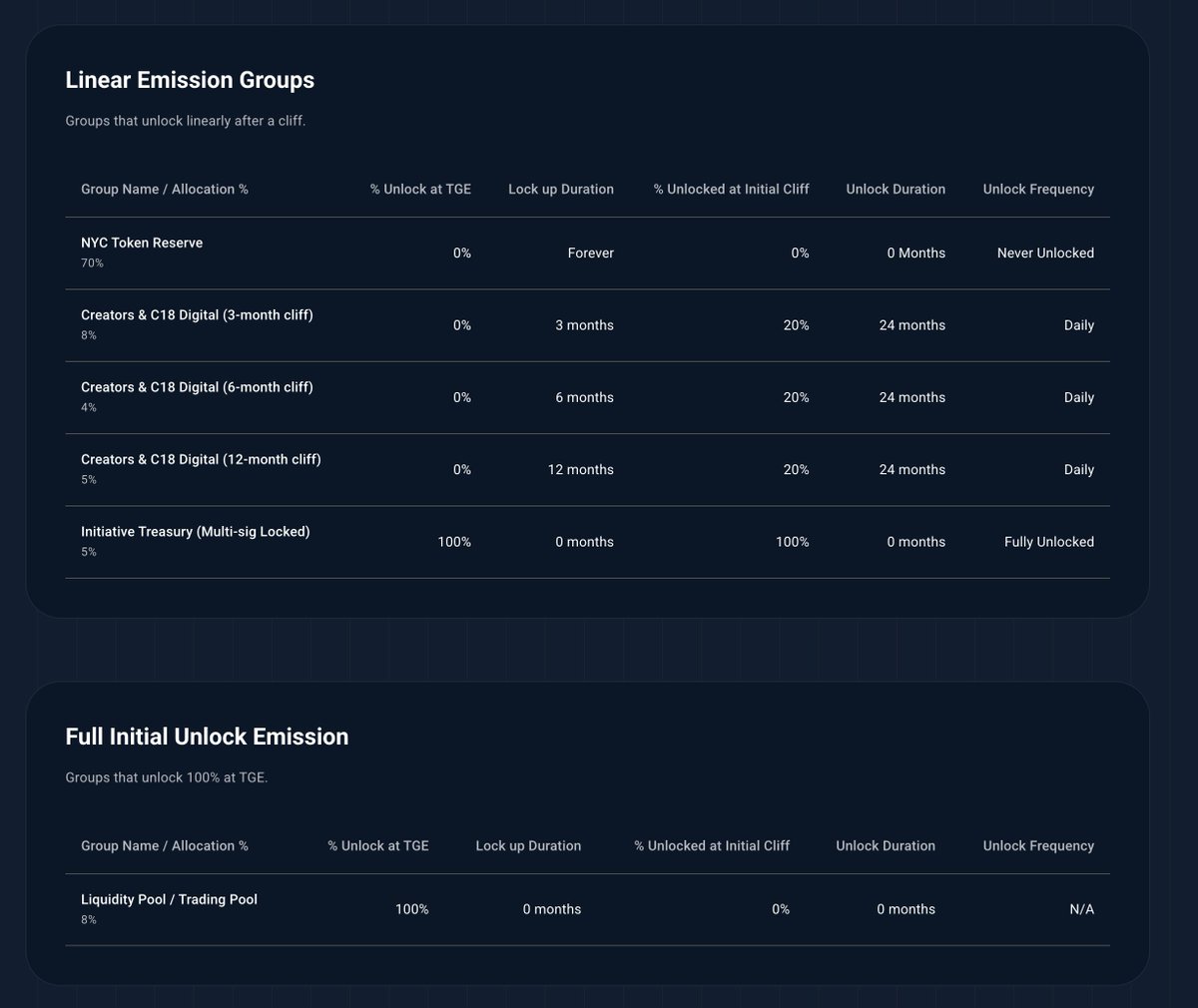
Task: Click the '6 months' lock up cell
Action: tap(584, 397)
